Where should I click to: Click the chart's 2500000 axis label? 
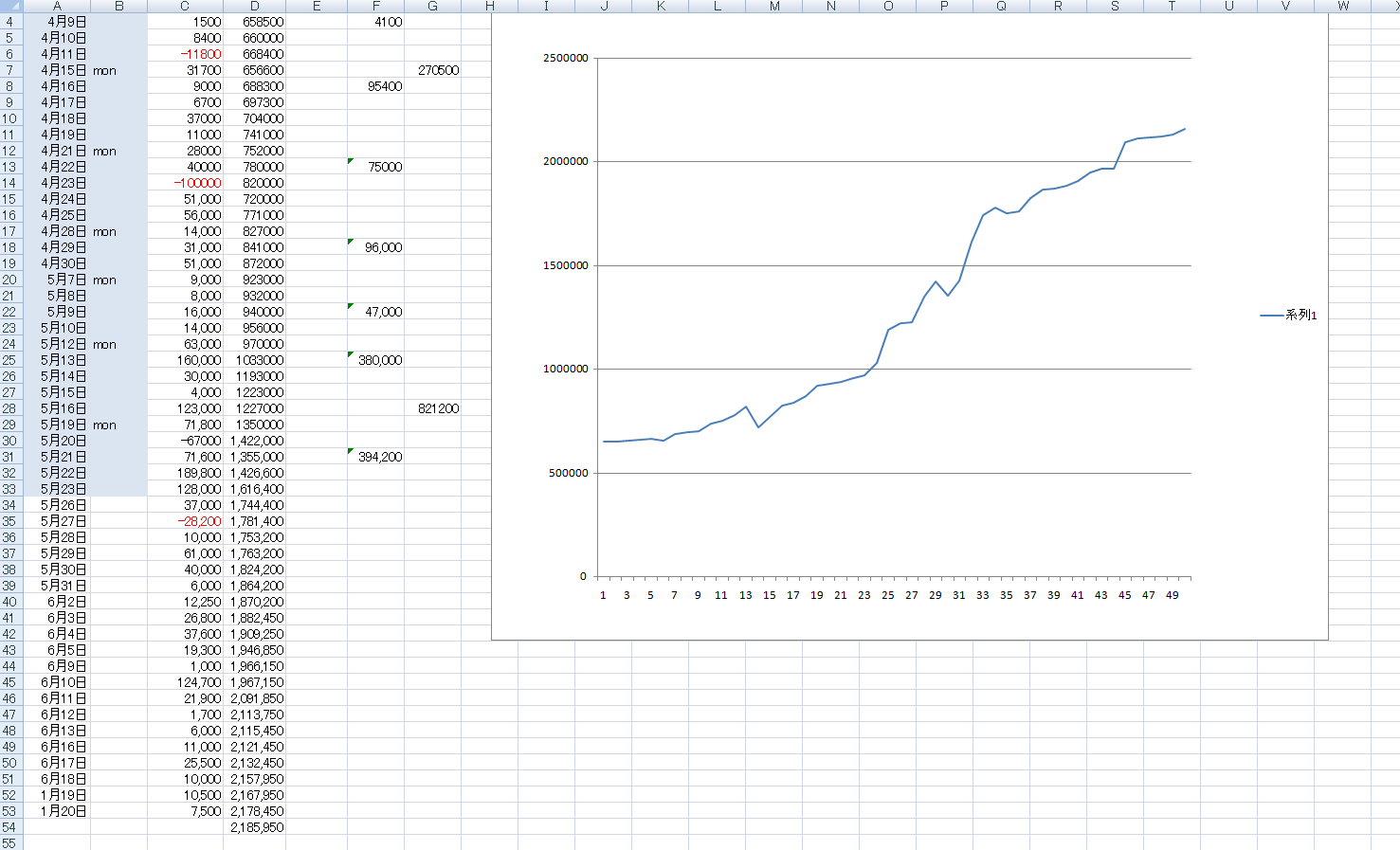[x=566, y=58]
